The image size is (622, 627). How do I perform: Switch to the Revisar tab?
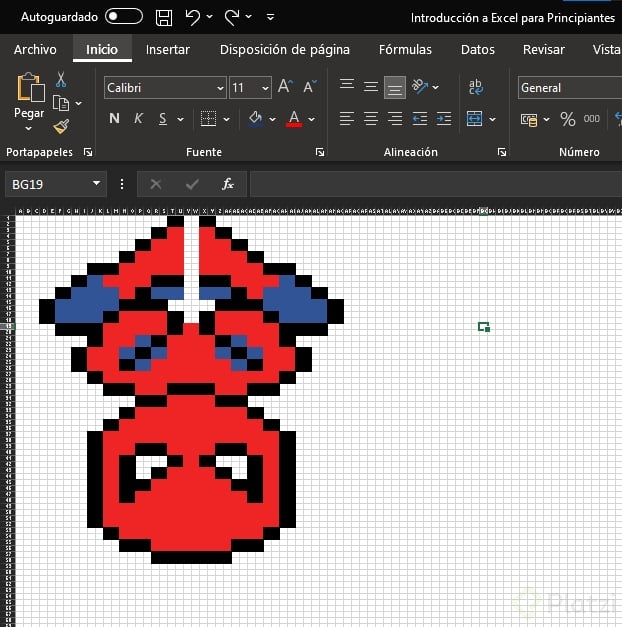(544, 50)
